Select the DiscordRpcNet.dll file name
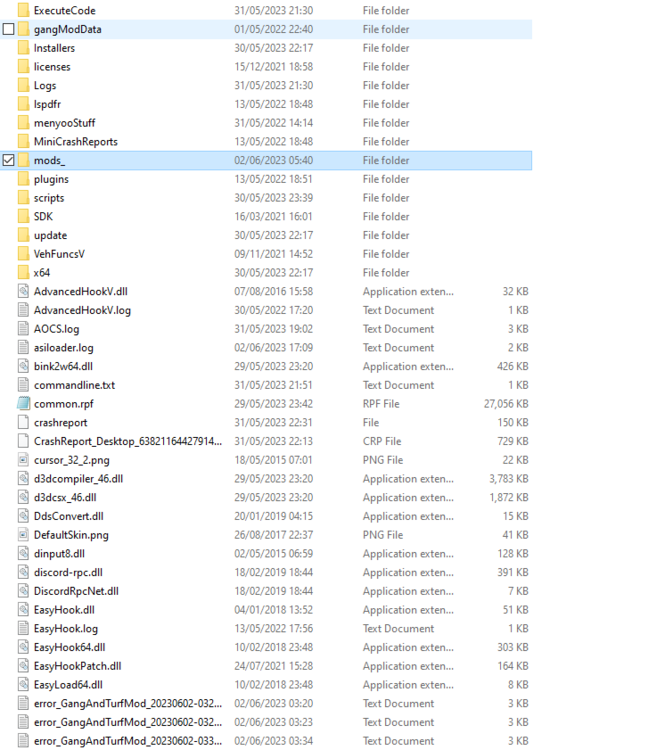Screen dimensions: 665x750 [76, 591]
